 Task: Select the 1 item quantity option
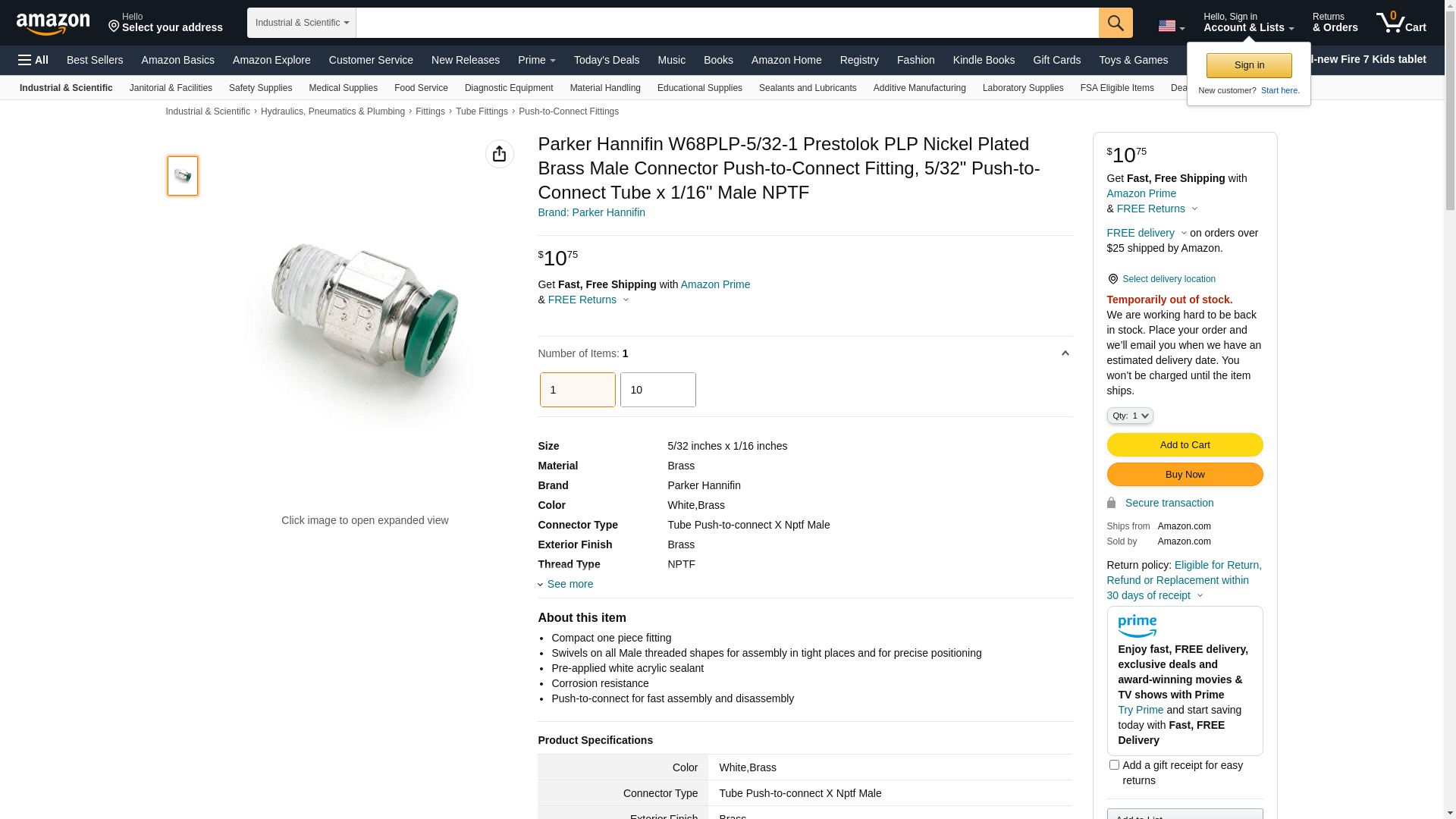pos(577,390)
